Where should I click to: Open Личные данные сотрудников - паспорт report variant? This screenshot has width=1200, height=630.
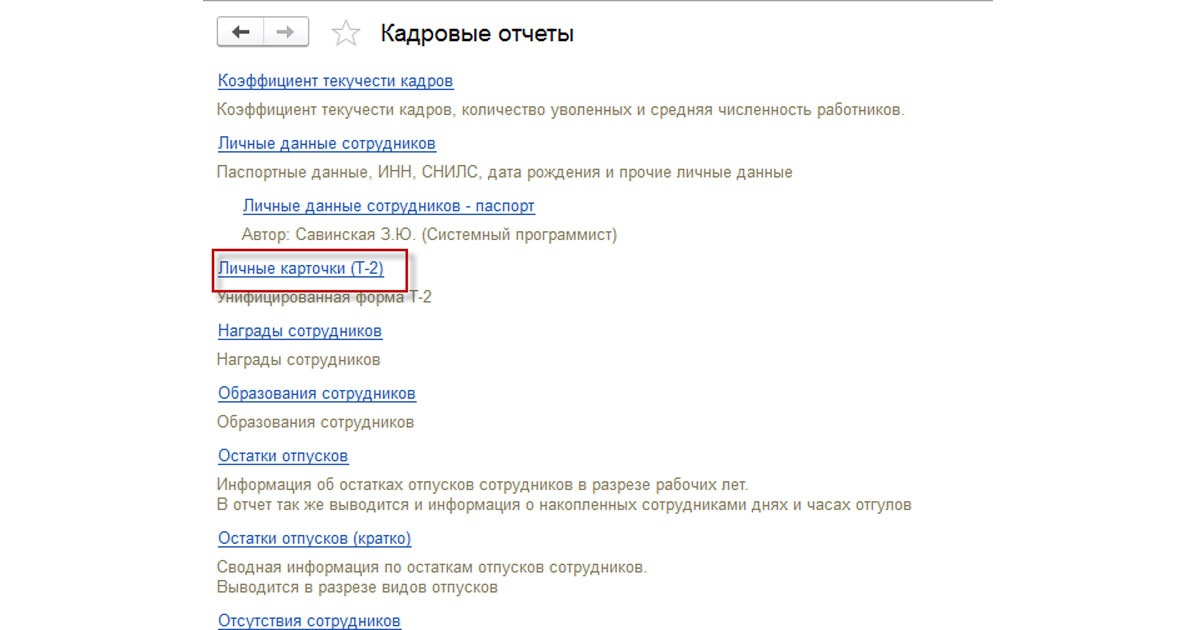click(388, 206)
